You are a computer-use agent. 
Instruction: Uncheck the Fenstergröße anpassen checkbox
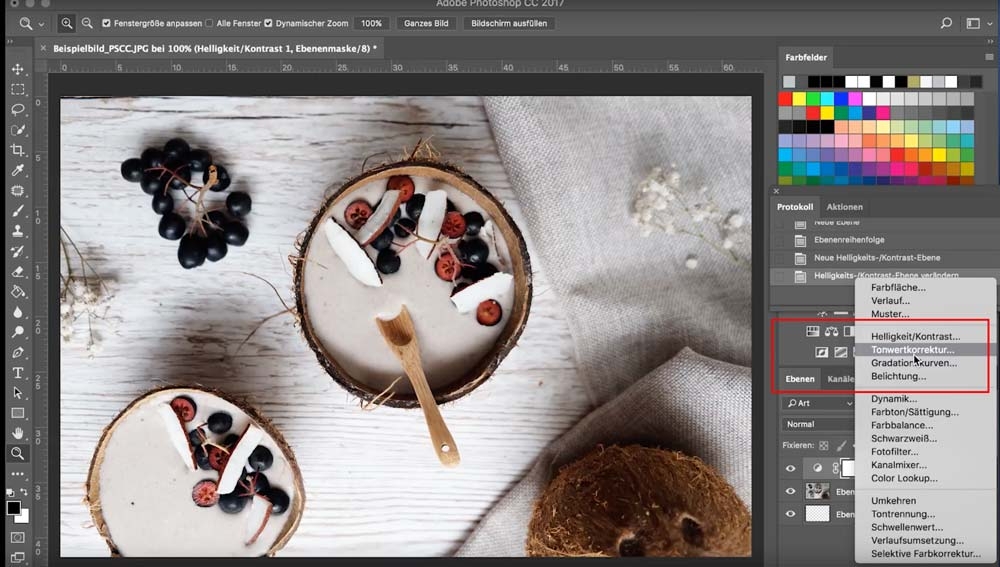pos(107,23)
